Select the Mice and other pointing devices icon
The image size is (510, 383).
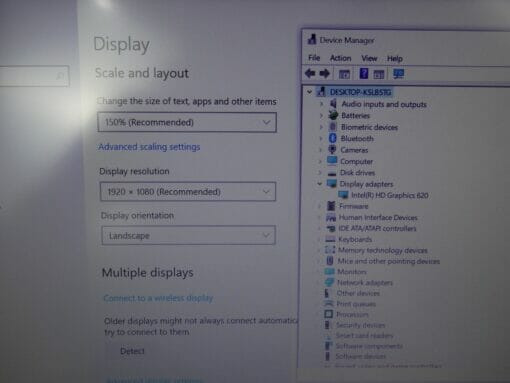[x=330, y=260]
